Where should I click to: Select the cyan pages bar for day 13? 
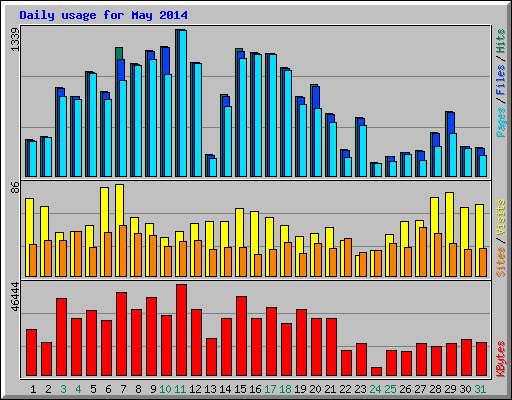[213, 167]
